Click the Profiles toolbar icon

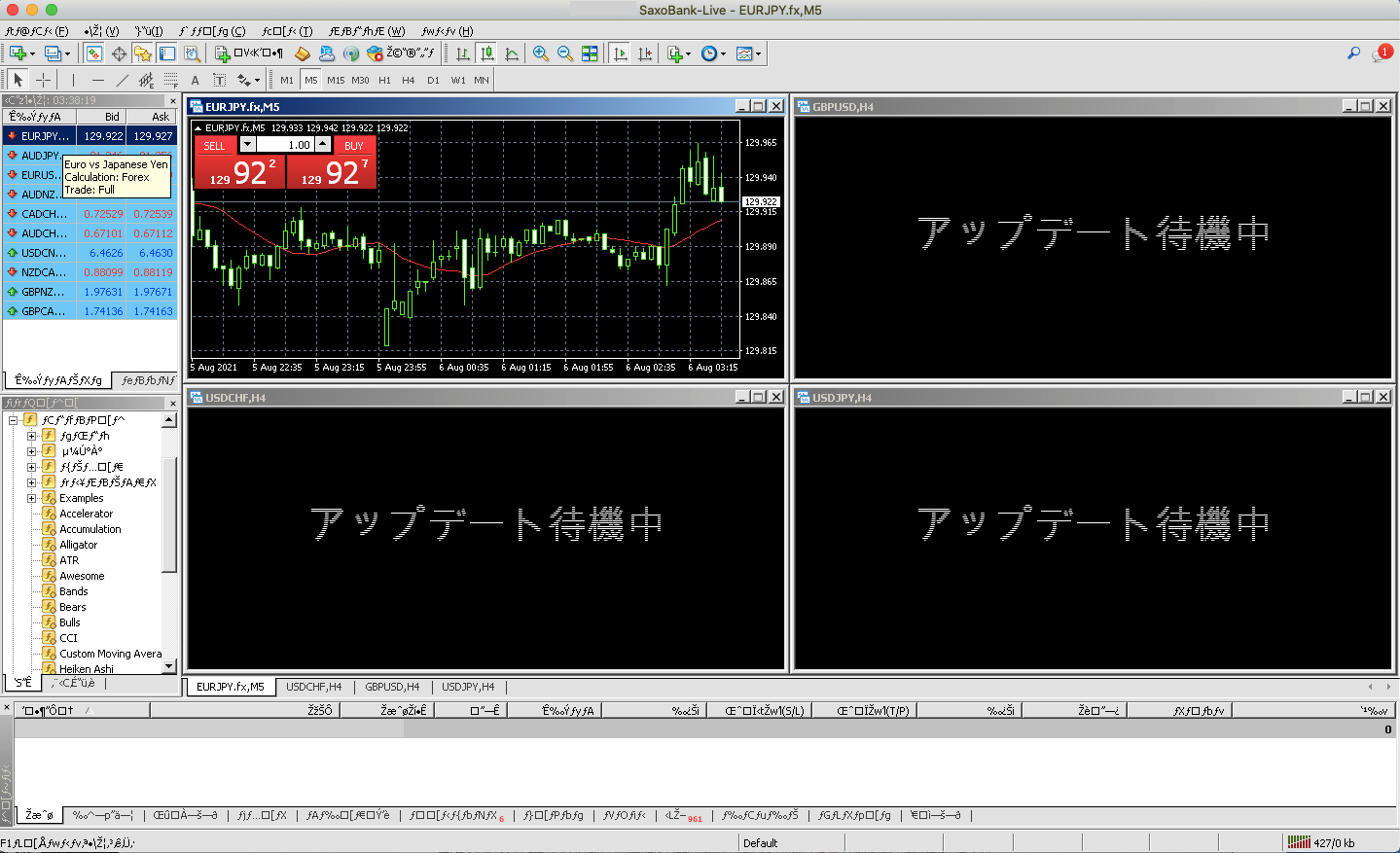53,53
